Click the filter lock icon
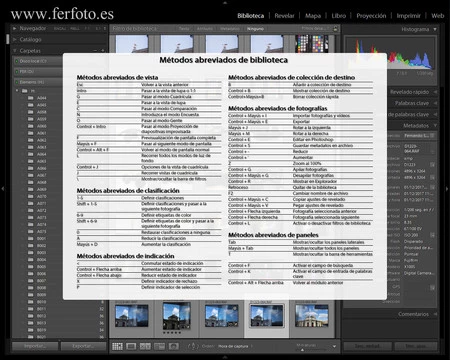The height and width of the screenshot is (360, 450). tap(336, 29)
